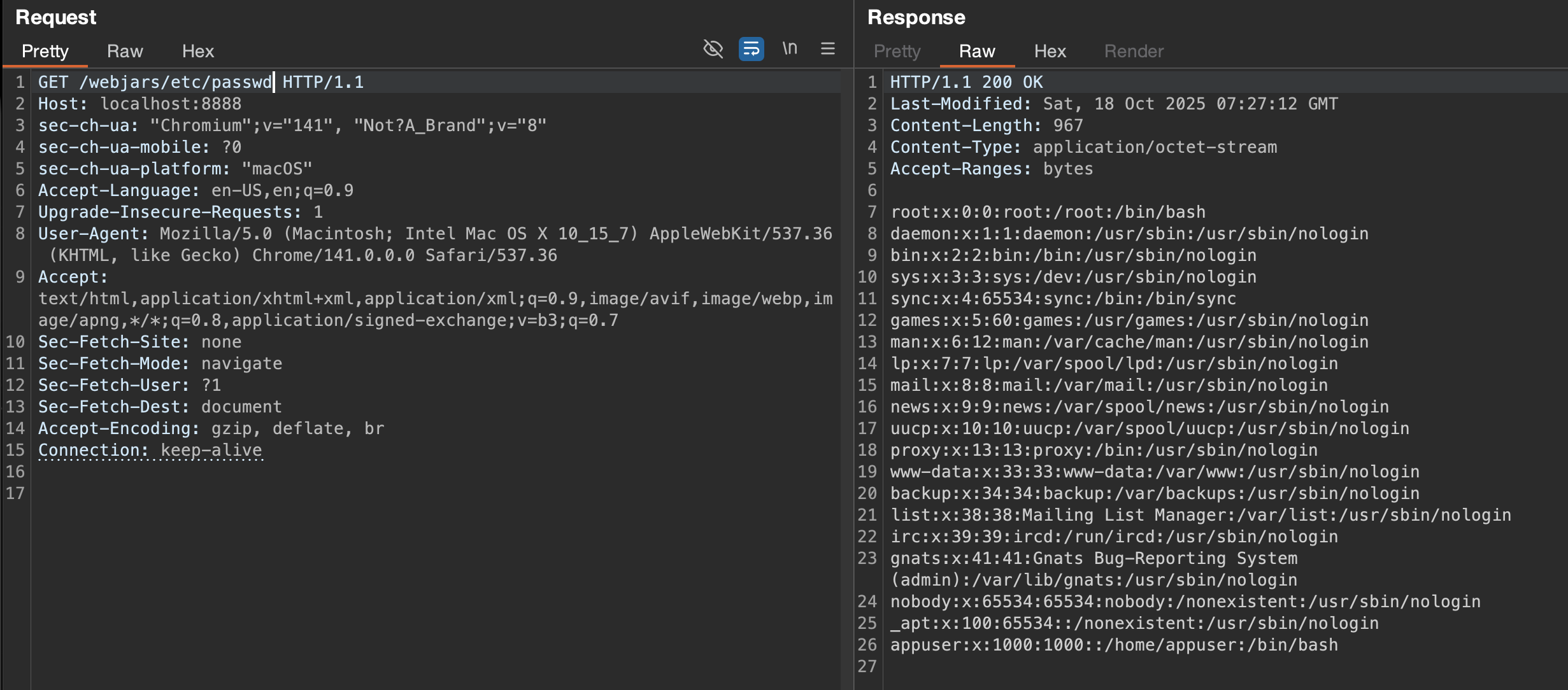The height and width of the screenshot is (690, 1568).
Task: Open the Response Render tab
Action: (x=1133, y=52)
